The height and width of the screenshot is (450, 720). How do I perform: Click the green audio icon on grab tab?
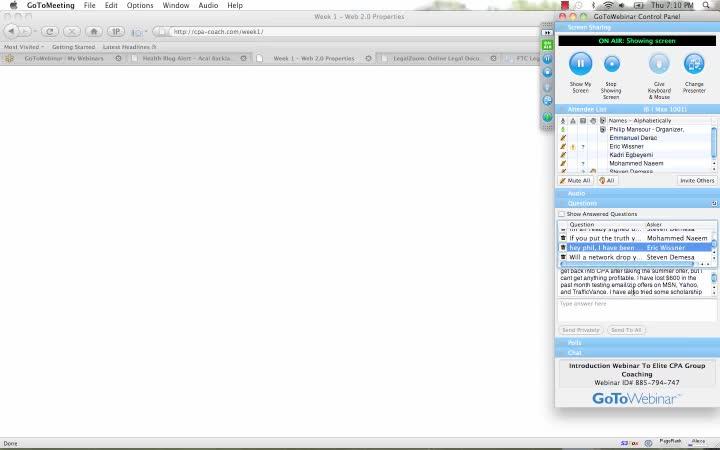point(547,117)
